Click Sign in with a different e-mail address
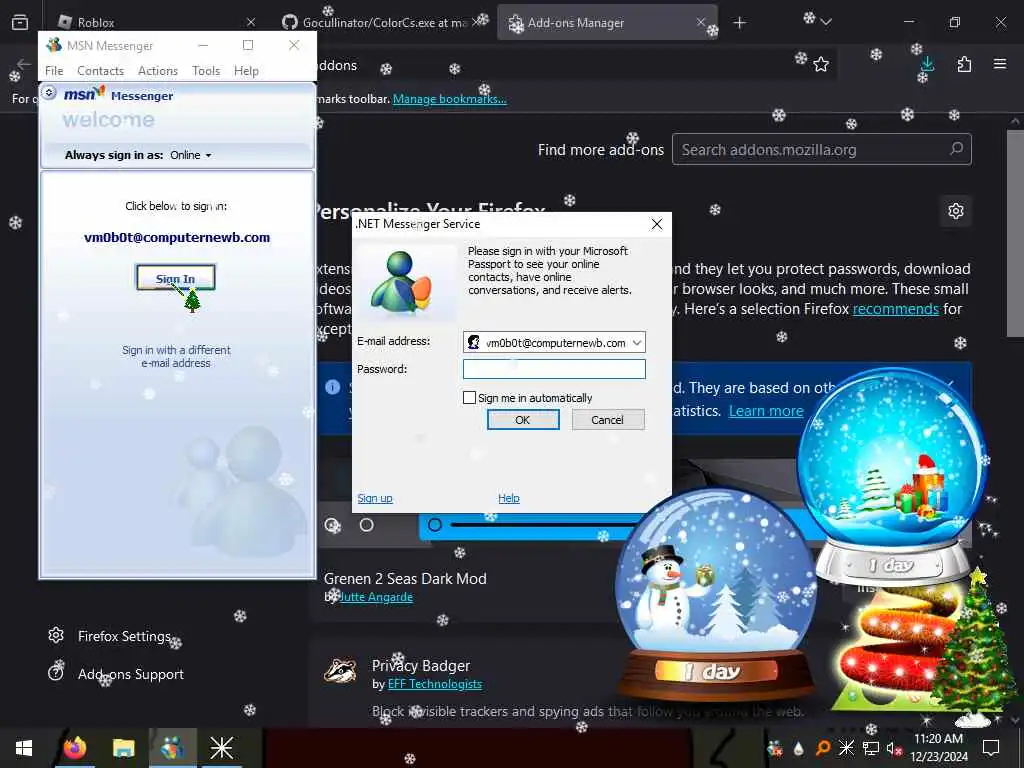1024x768 pixels. 176,357
